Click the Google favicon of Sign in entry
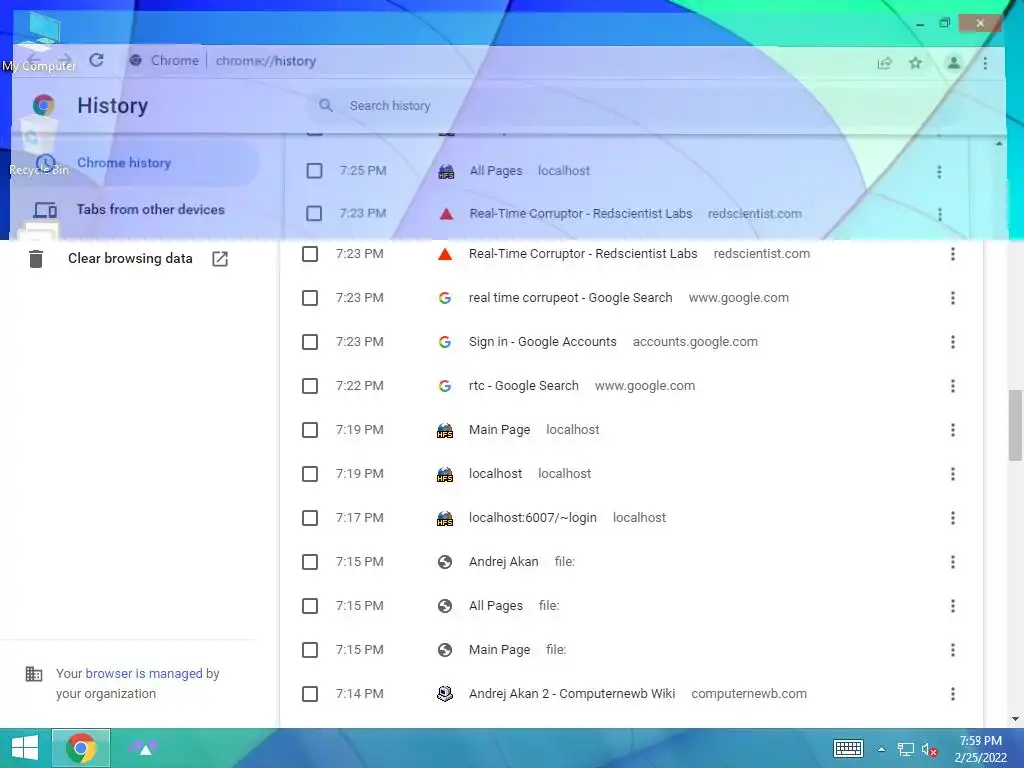The height and width of the screenshot is (768, 1024). (x=445, y=342)
